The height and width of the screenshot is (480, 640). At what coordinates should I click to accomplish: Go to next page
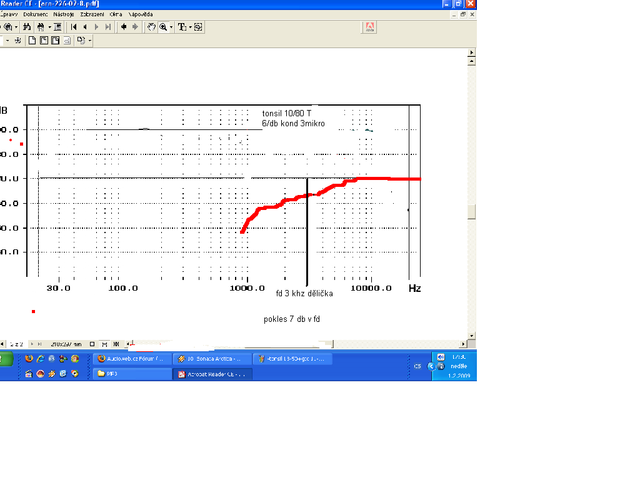[96, 27]
